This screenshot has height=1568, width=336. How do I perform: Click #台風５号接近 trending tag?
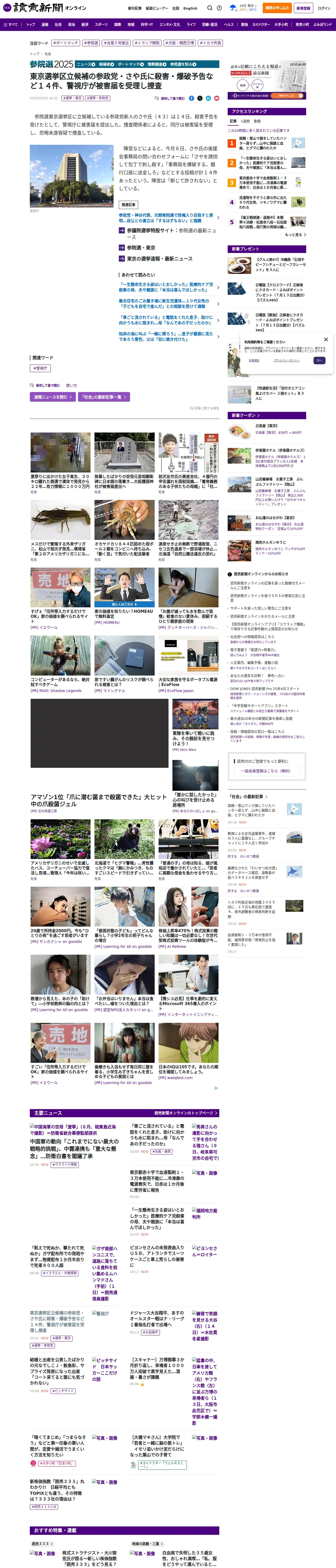pyautogui.click(x=116, y=43)
